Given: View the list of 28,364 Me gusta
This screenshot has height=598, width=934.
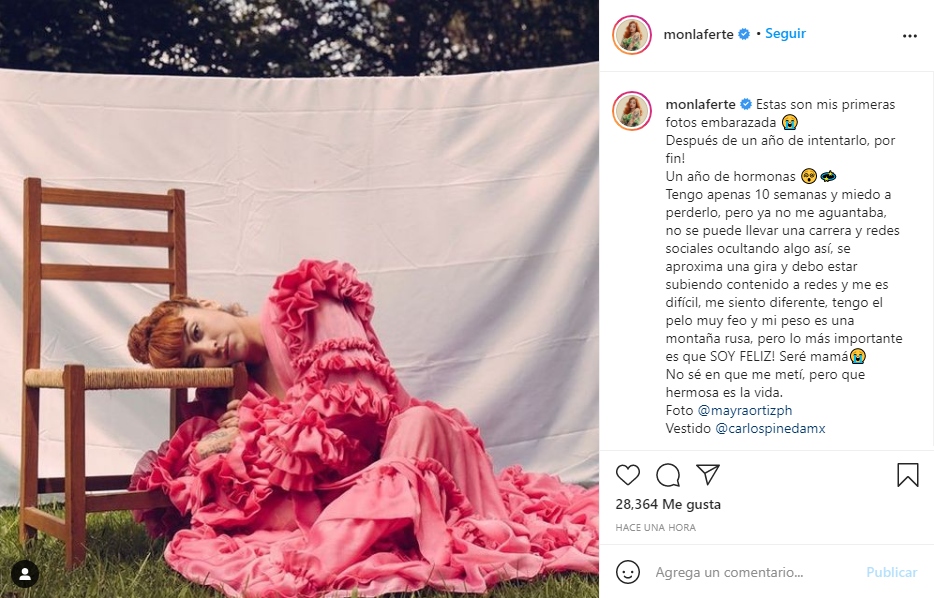Looking at the screenshot, I should (x=668, y=504).
